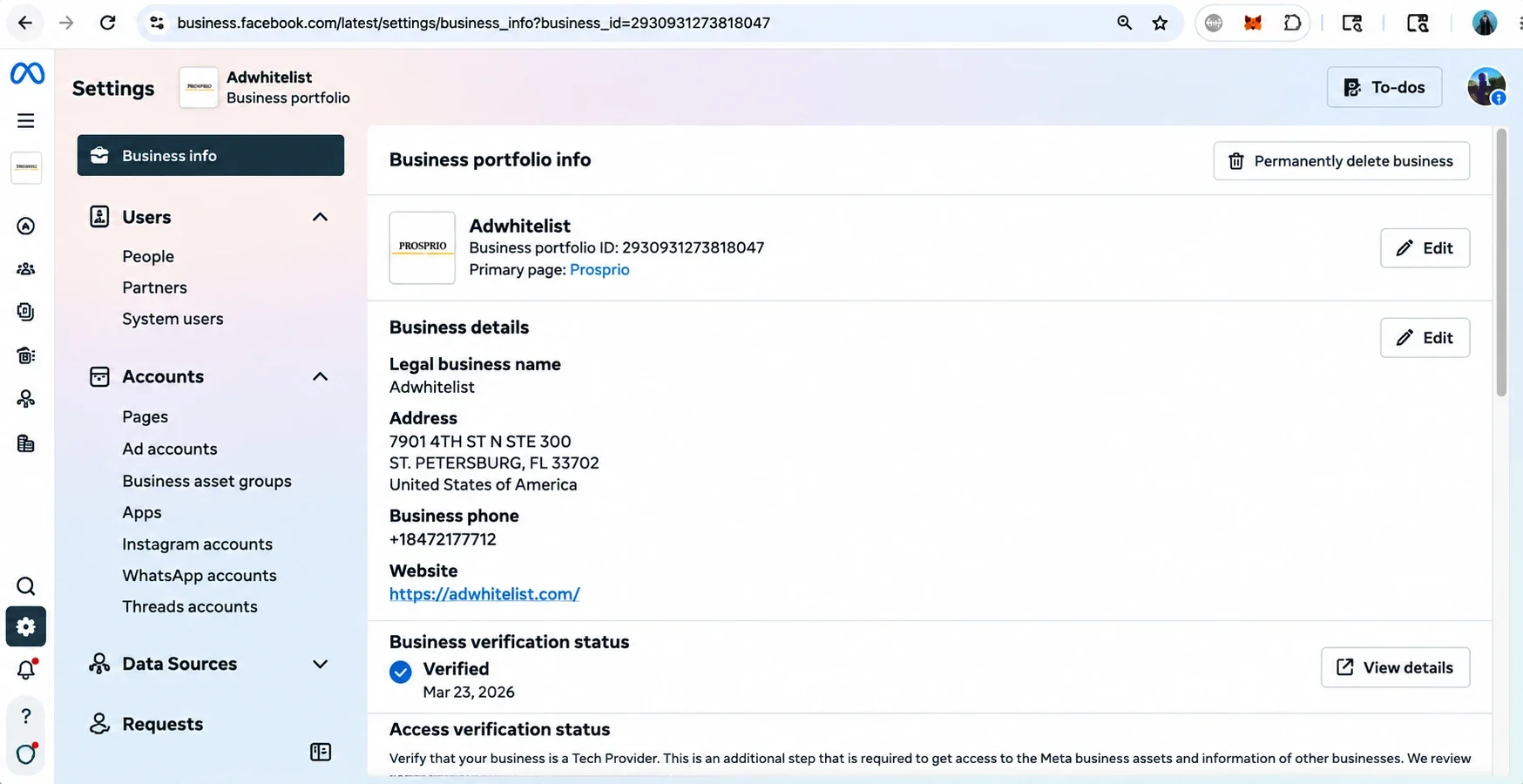
Task: Open the user profile picture near To-dos
Action: pyautogui.click(x=1486, y=87)
